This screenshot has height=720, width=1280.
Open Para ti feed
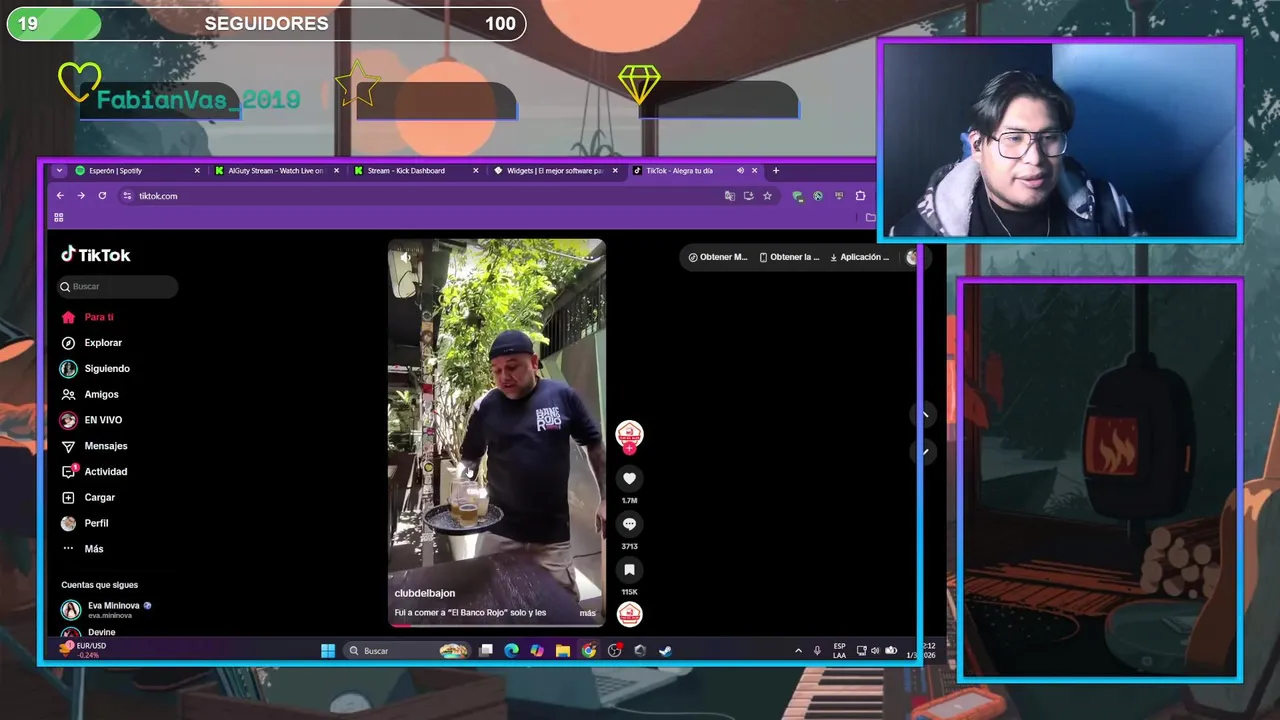coord(88,317)
